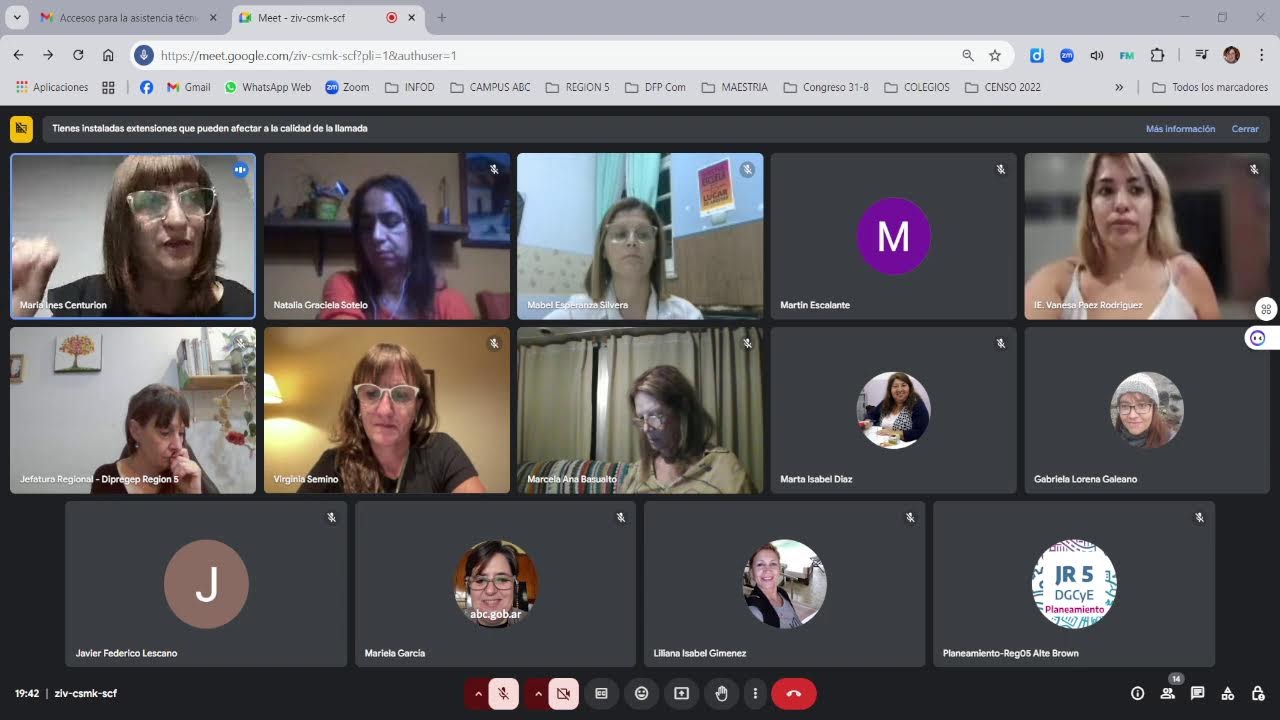Click Planeamiento-Reg05 Alte Brown tile
The image size is (1280, 720).
[x=1074, y=584]
